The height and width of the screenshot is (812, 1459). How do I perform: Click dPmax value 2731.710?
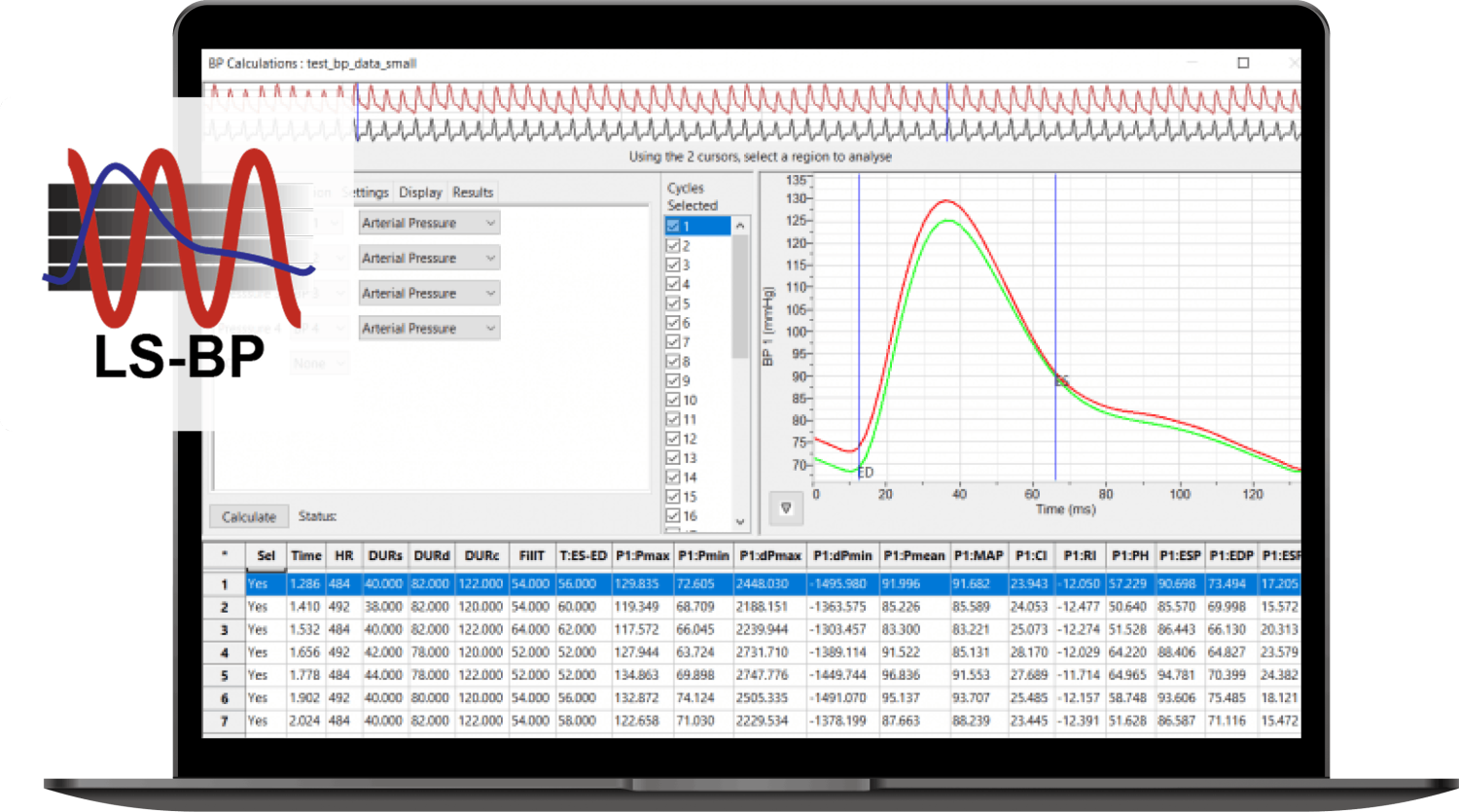point(763,653)
